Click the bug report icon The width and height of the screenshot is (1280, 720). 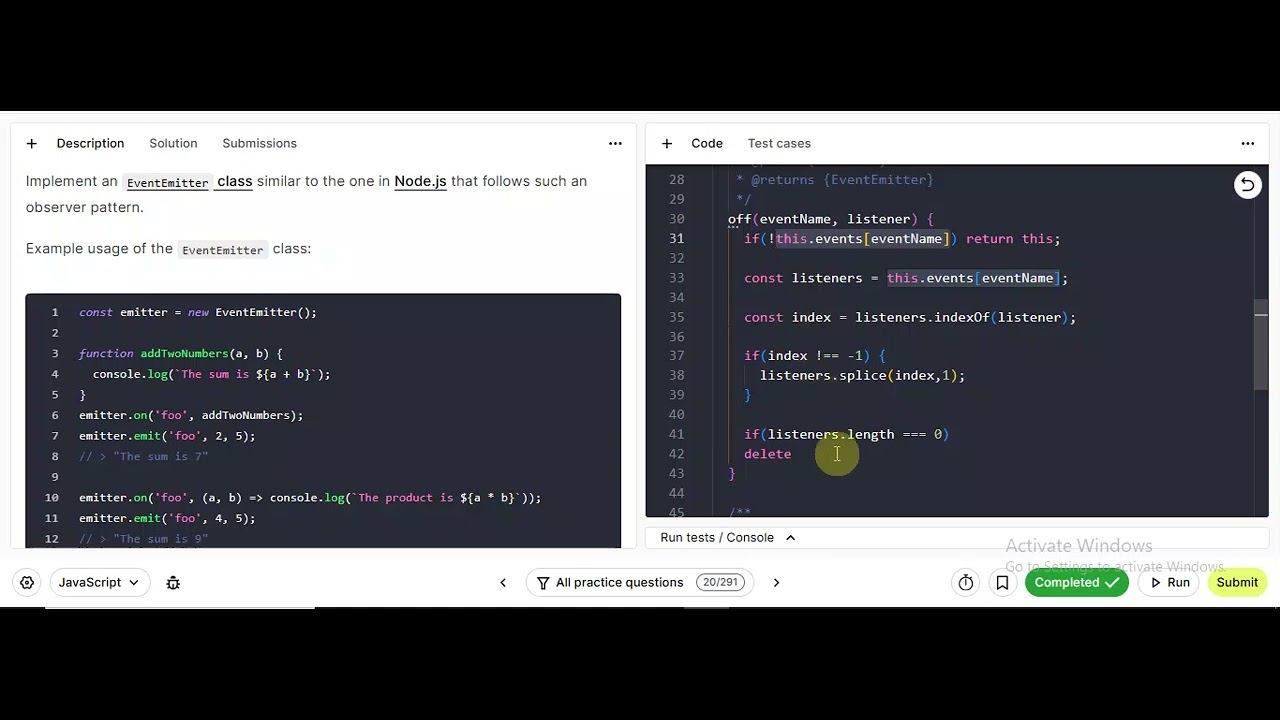pyautogui.click(x=173, y=582)
